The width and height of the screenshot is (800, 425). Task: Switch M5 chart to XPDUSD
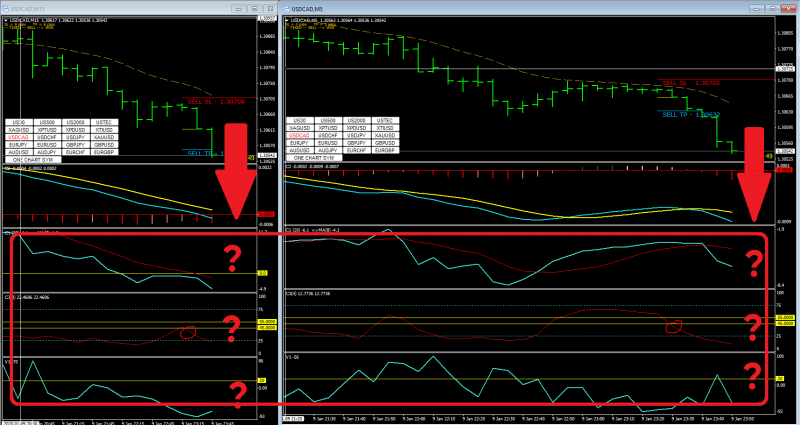(x=357, y=128)
